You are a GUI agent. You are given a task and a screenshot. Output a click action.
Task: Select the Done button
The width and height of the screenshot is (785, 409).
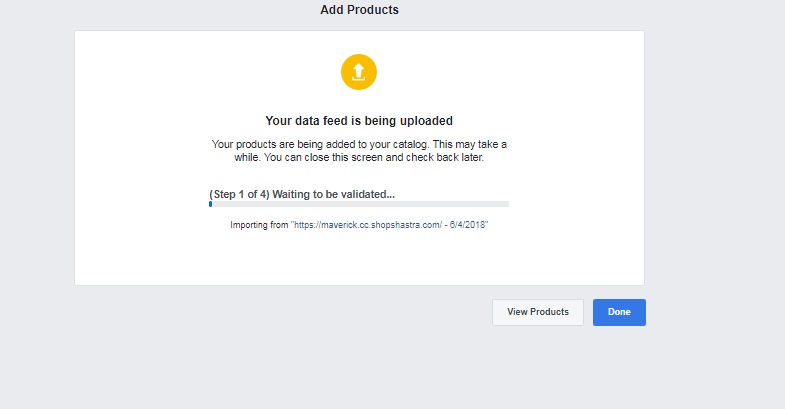[x=619, y=312]
